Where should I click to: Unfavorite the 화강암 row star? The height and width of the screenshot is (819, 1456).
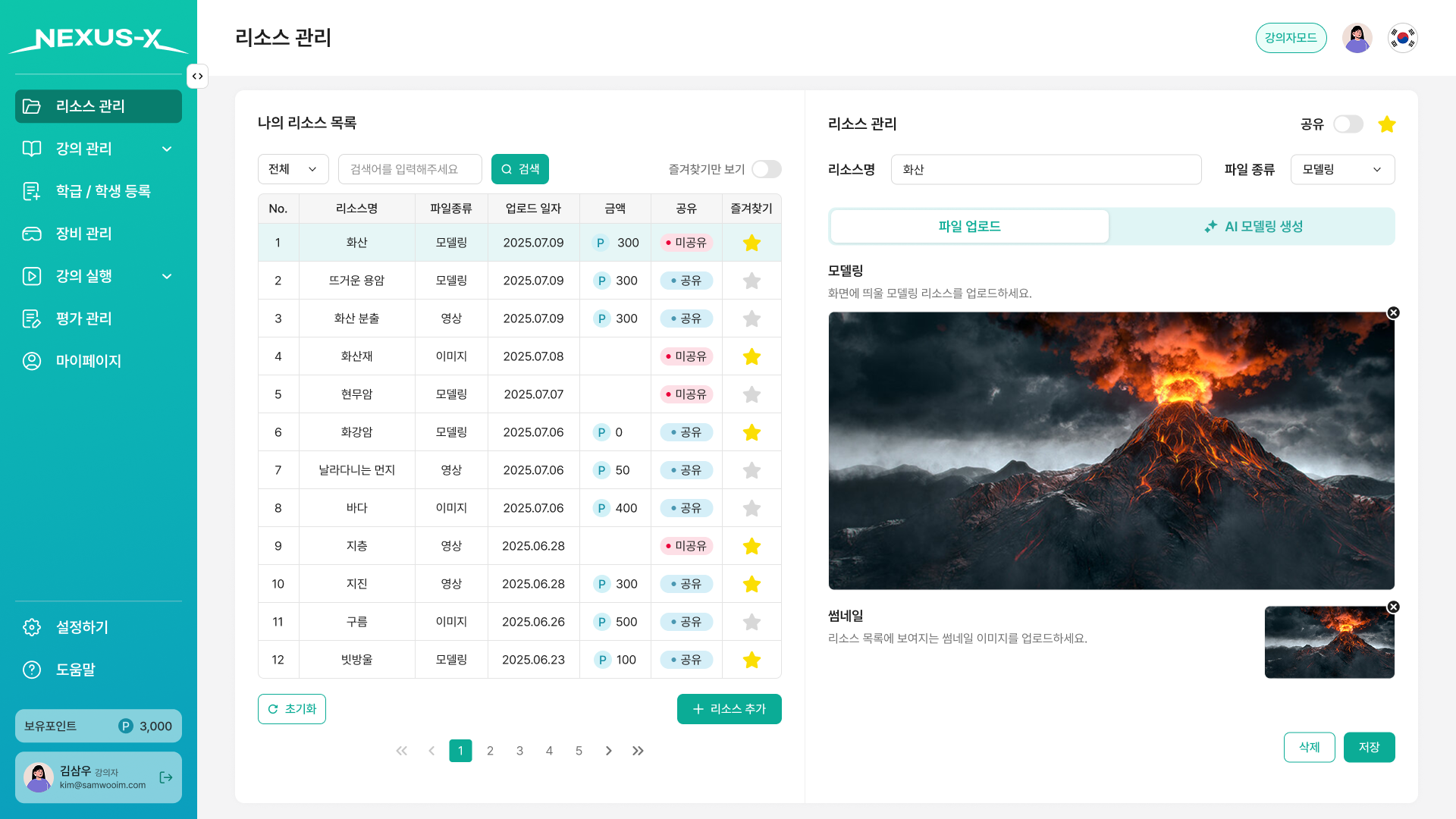pos(752,432)
